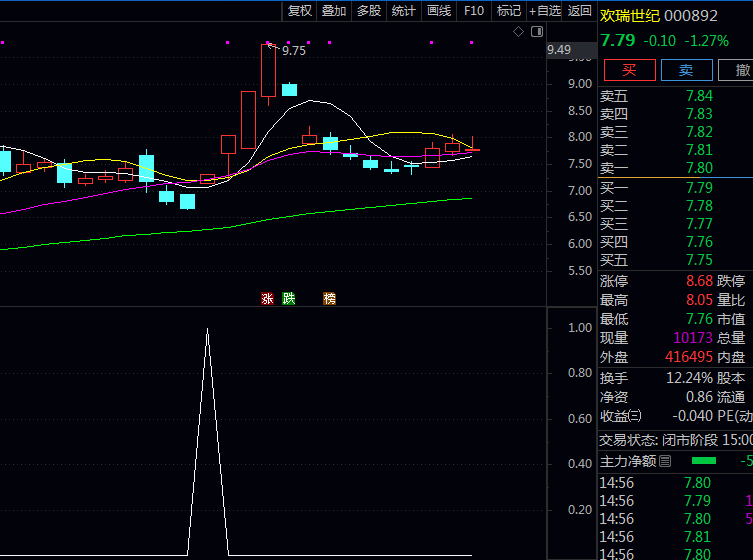Click the 标记 mark button
This screenshot has width=753, height=560.
coord(509,11)
